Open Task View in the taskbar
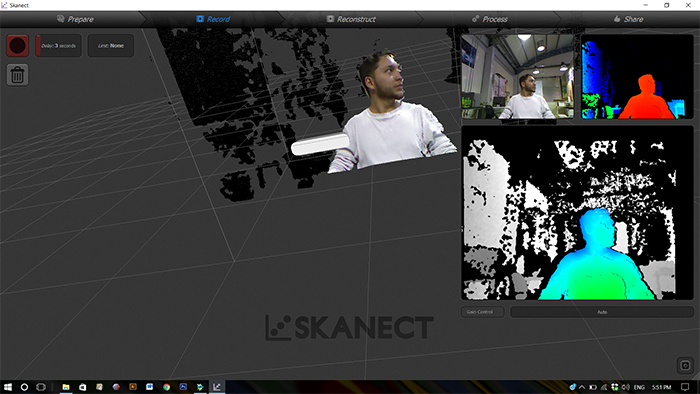The image size is (700, 394). pyautogui.click(x=41, y=387)
